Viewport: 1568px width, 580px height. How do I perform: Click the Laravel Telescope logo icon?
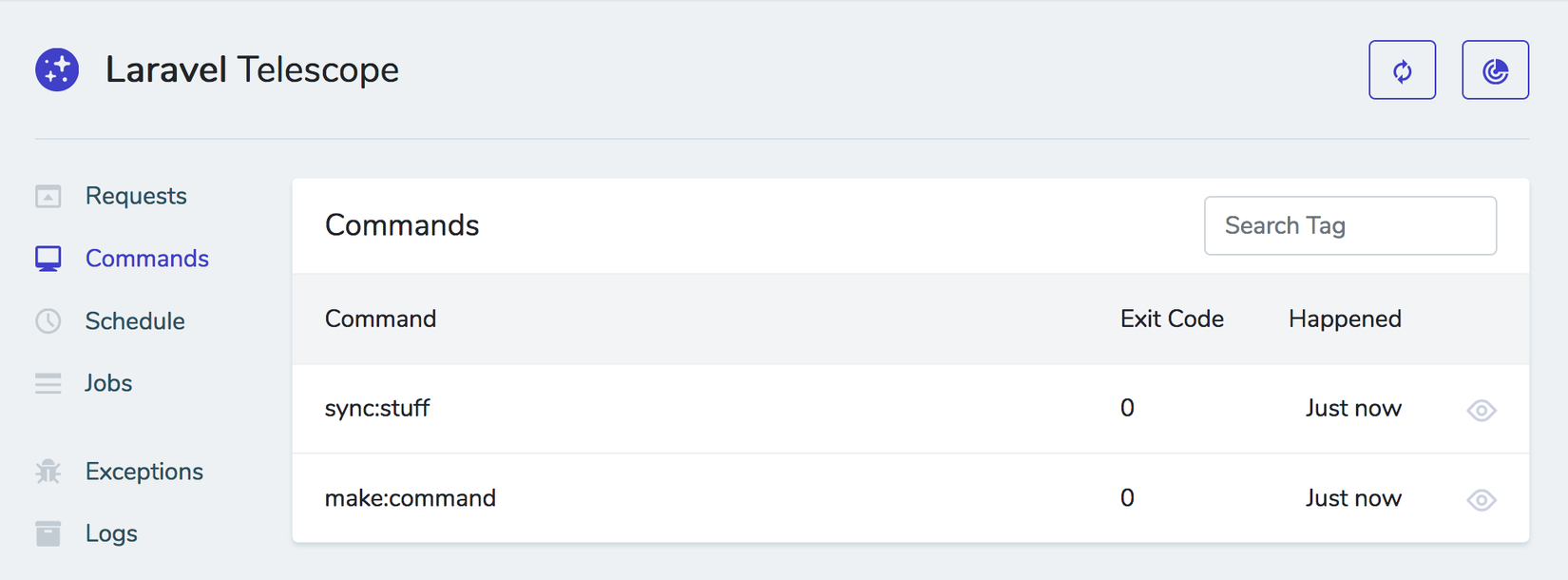click(x=57, y=69)
